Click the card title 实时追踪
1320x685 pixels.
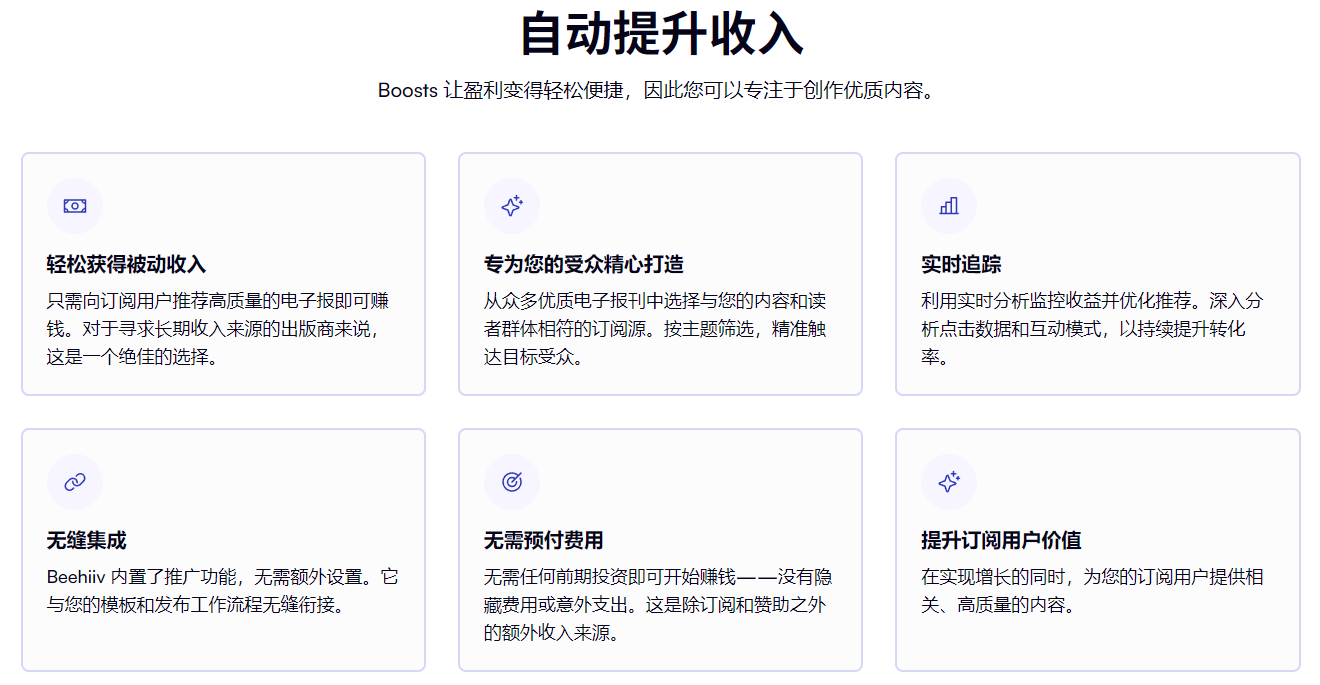click(961, 264)
